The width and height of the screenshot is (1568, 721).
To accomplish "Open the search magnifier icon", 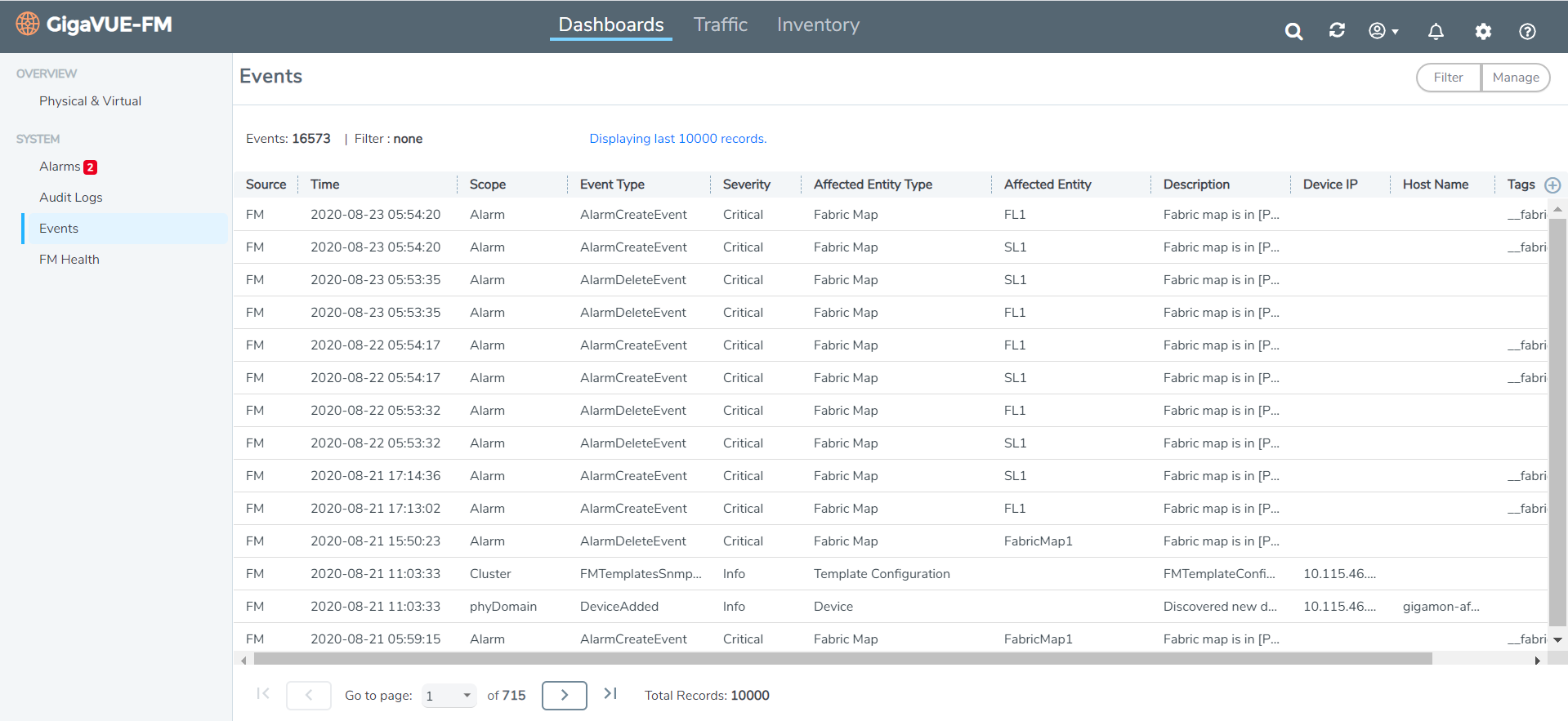I will (1293, 31).
